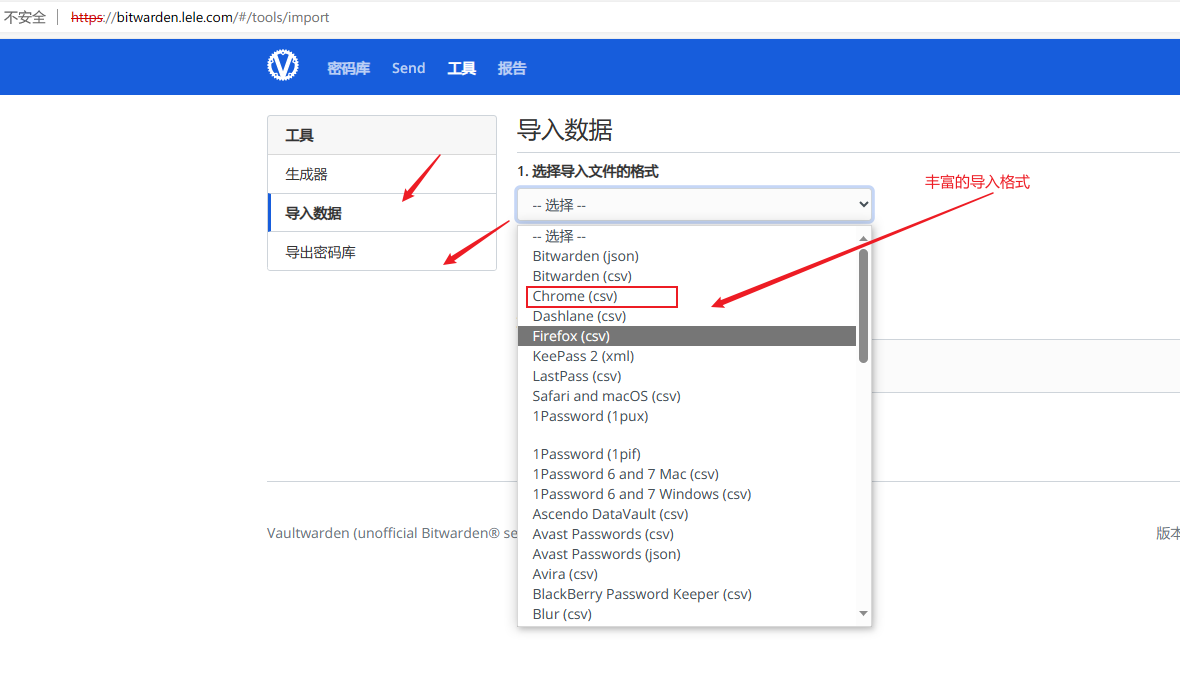The width and height of the screenshot is (1180, 691).
Task: Choose Bitwarden (json) format
Action: click(686, 256)
